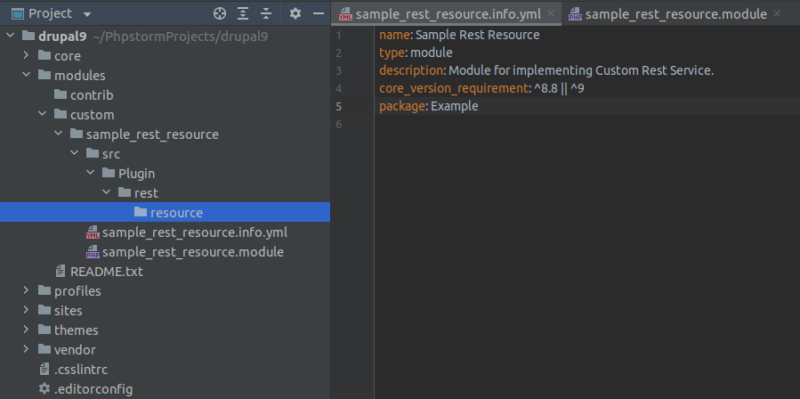The image size is (800, 399).
Task: Click line number 6 in the gutter
Action: [x=339, y=124]
